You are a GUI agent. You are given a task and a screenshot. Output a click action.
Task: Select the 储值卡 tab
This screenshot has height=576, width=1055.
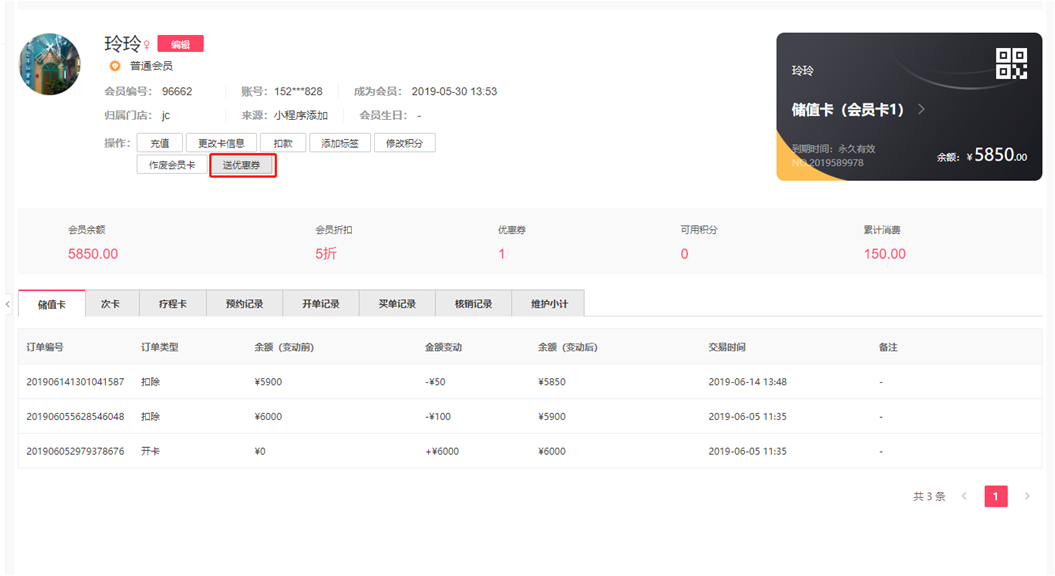click(x=52, y=304)
